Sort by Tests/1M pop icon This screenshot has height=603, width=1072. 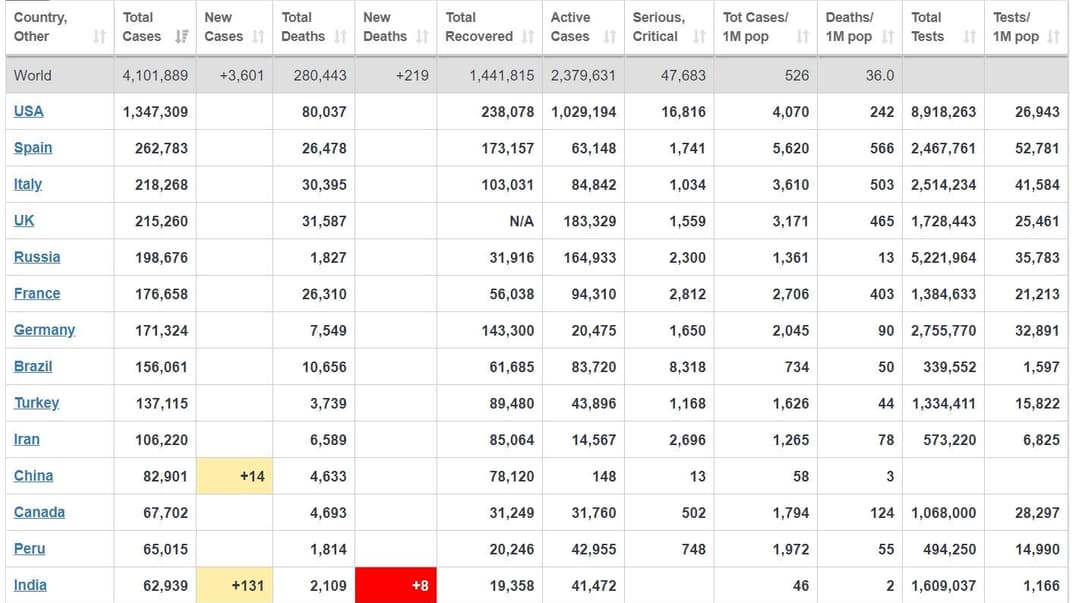1053,37
